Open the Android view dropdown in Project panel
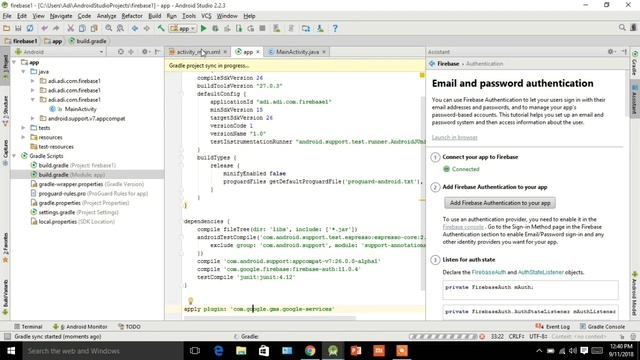The width and height of the screenshot is (640, 360). click(59, 52)
